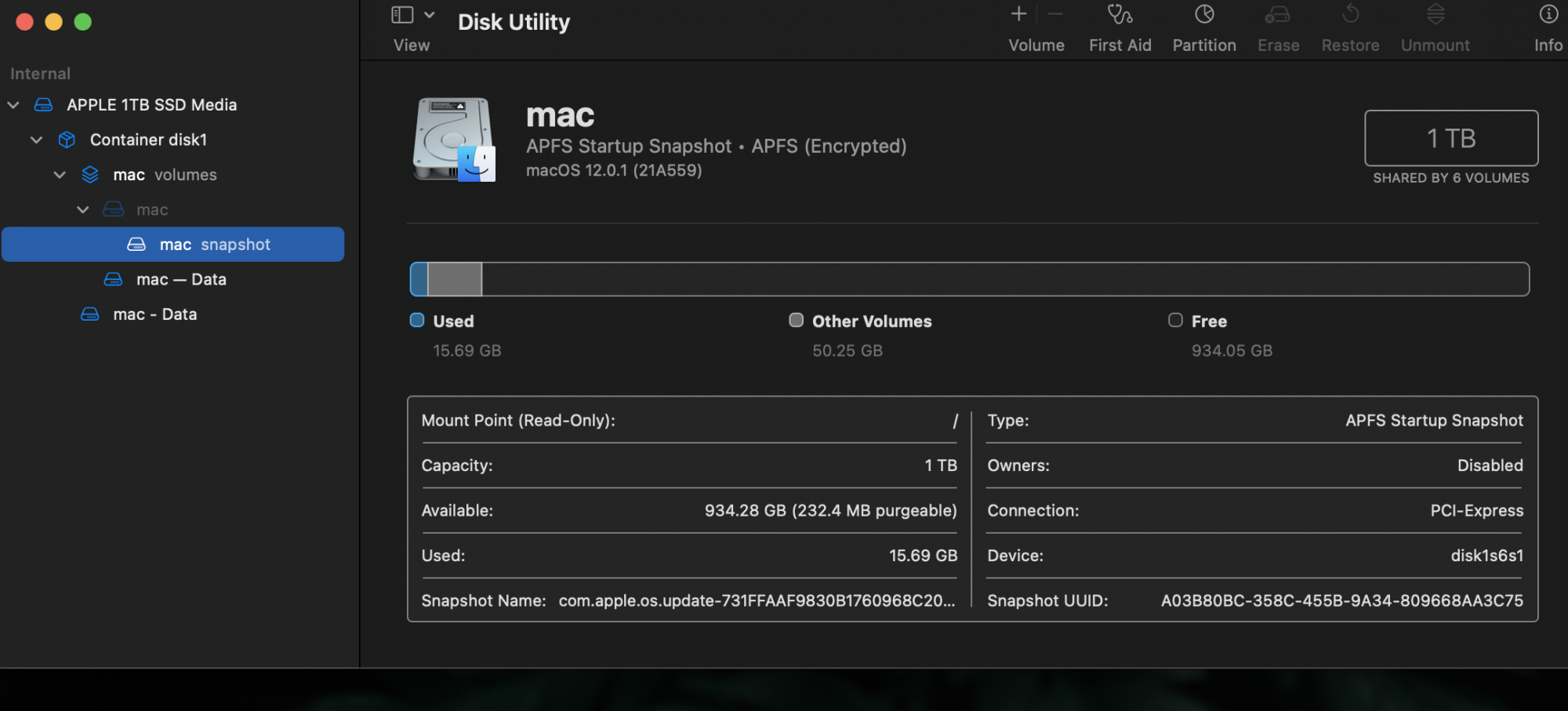Click the mac — Data drive icon

pyautogui.click(x=113, y=279)
